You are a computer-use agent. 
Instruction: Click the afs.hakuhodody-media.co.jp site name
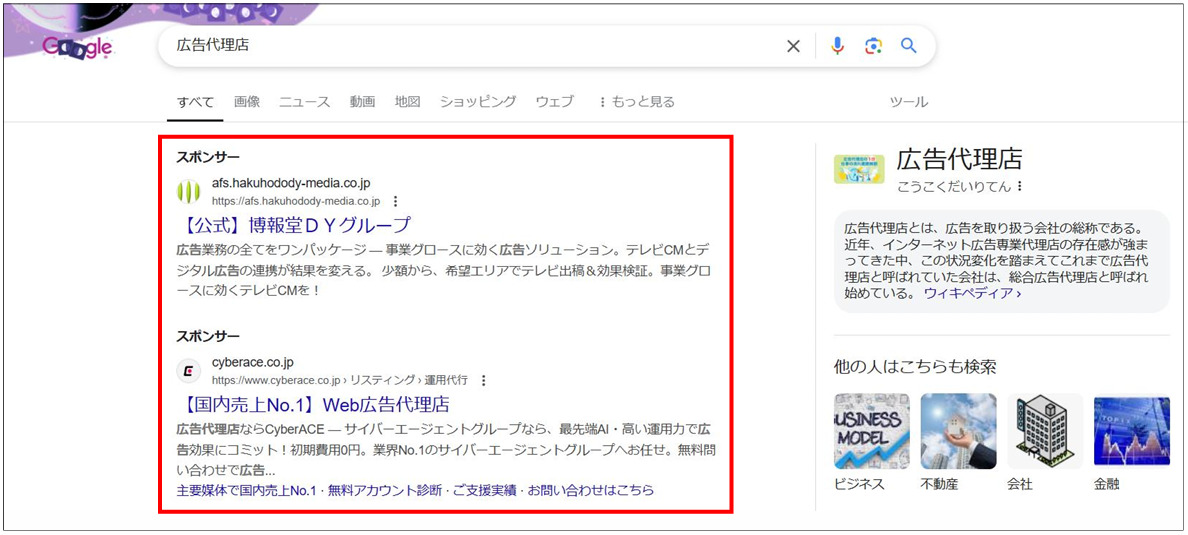pos(291,183)
